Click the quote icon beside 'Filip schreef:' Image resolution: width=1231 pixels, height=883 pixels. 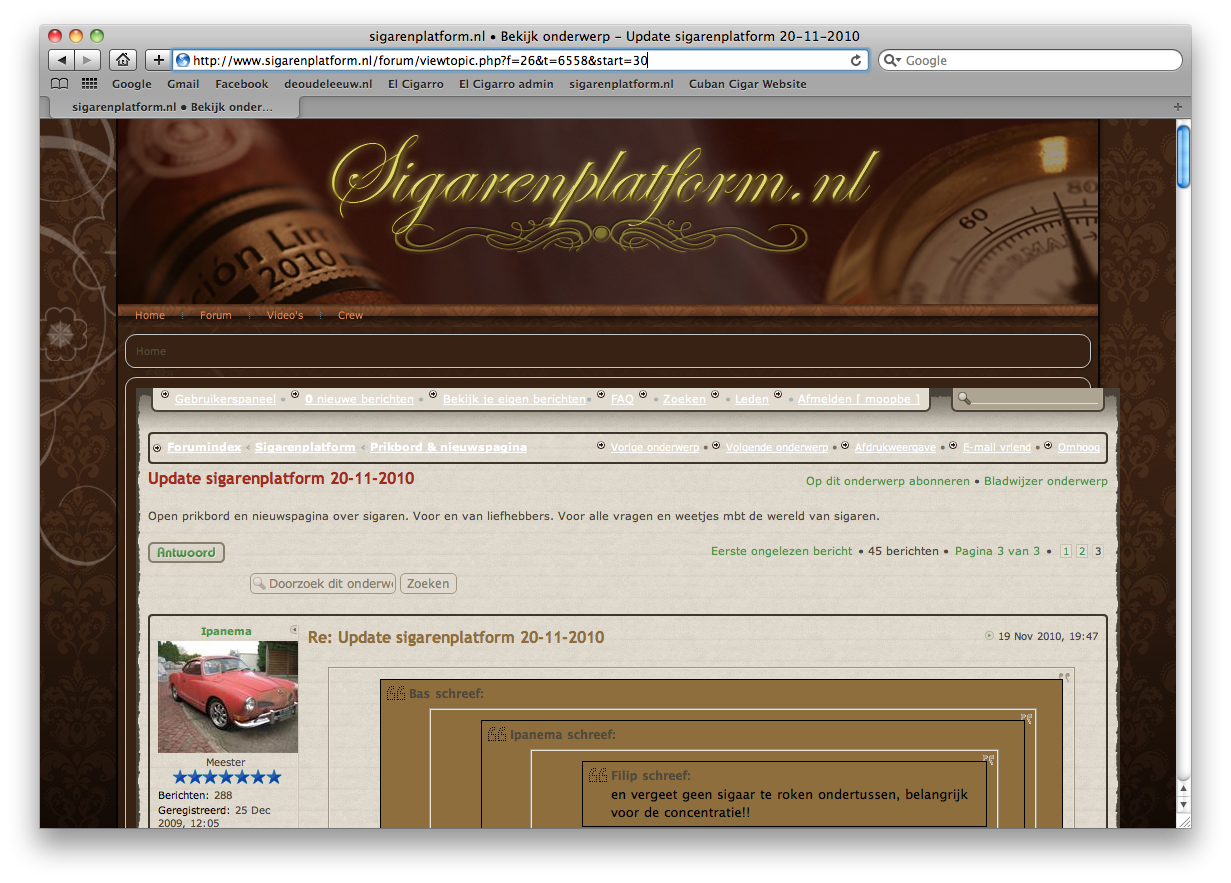598,775
